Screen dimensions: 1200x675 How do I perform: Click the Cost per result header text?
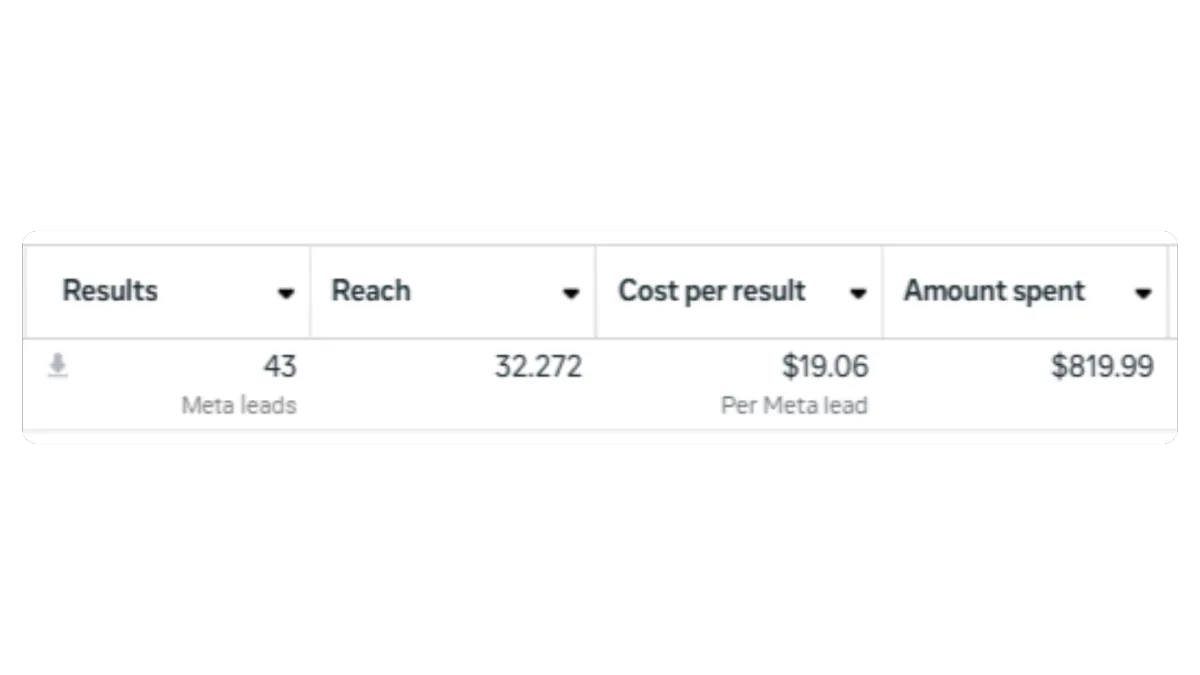pos(711,291)
